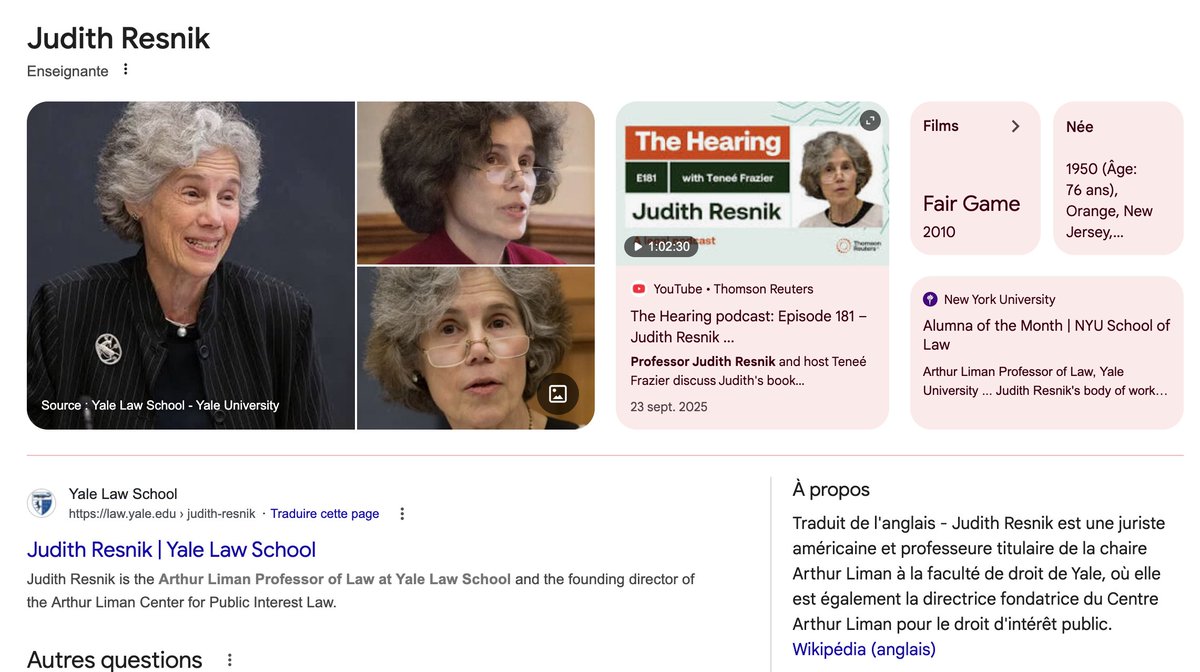Open the bottom-right close-up photo with glasses

click(476, 348)
